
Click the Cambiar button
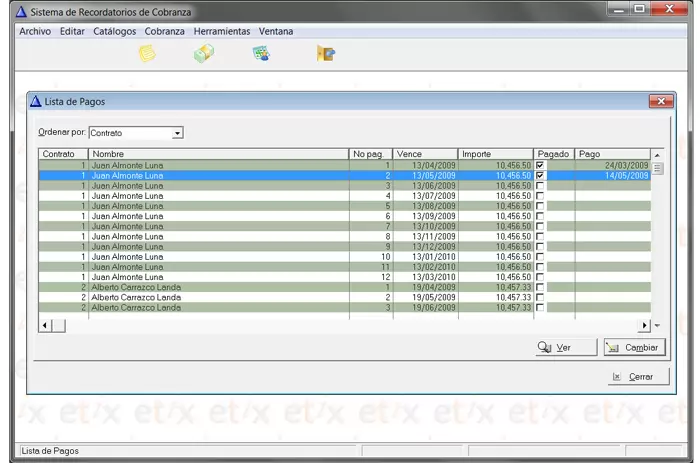(x=634, y=347)
